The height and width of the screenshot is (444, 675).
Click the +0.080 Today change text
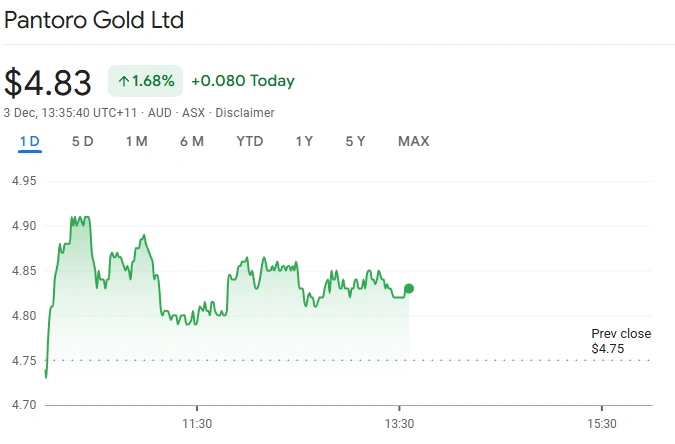[242, 81]
